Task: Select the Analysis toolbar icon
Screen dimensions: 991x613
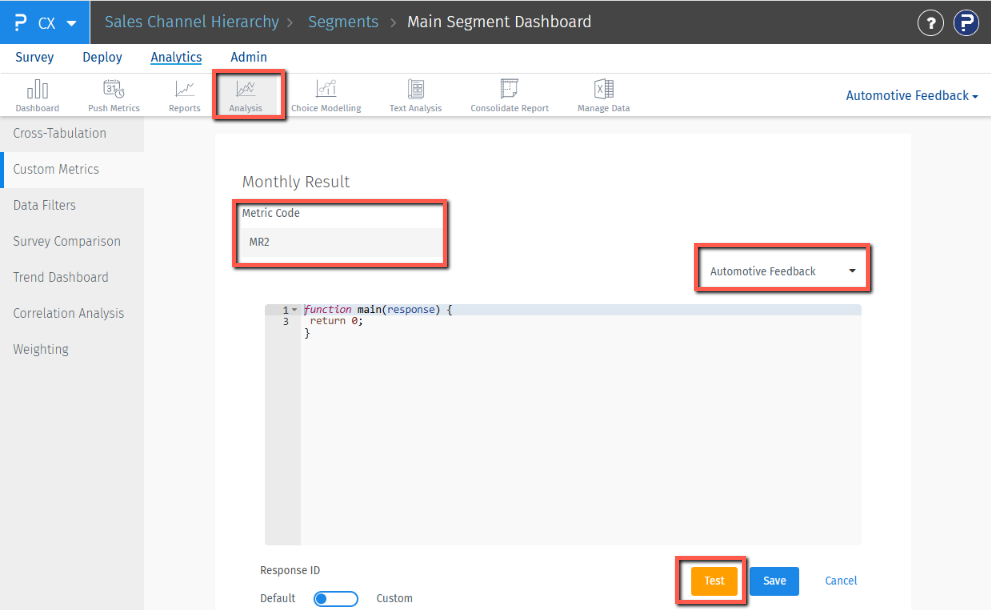Action: pyautogui.click(x=246, y=95)
